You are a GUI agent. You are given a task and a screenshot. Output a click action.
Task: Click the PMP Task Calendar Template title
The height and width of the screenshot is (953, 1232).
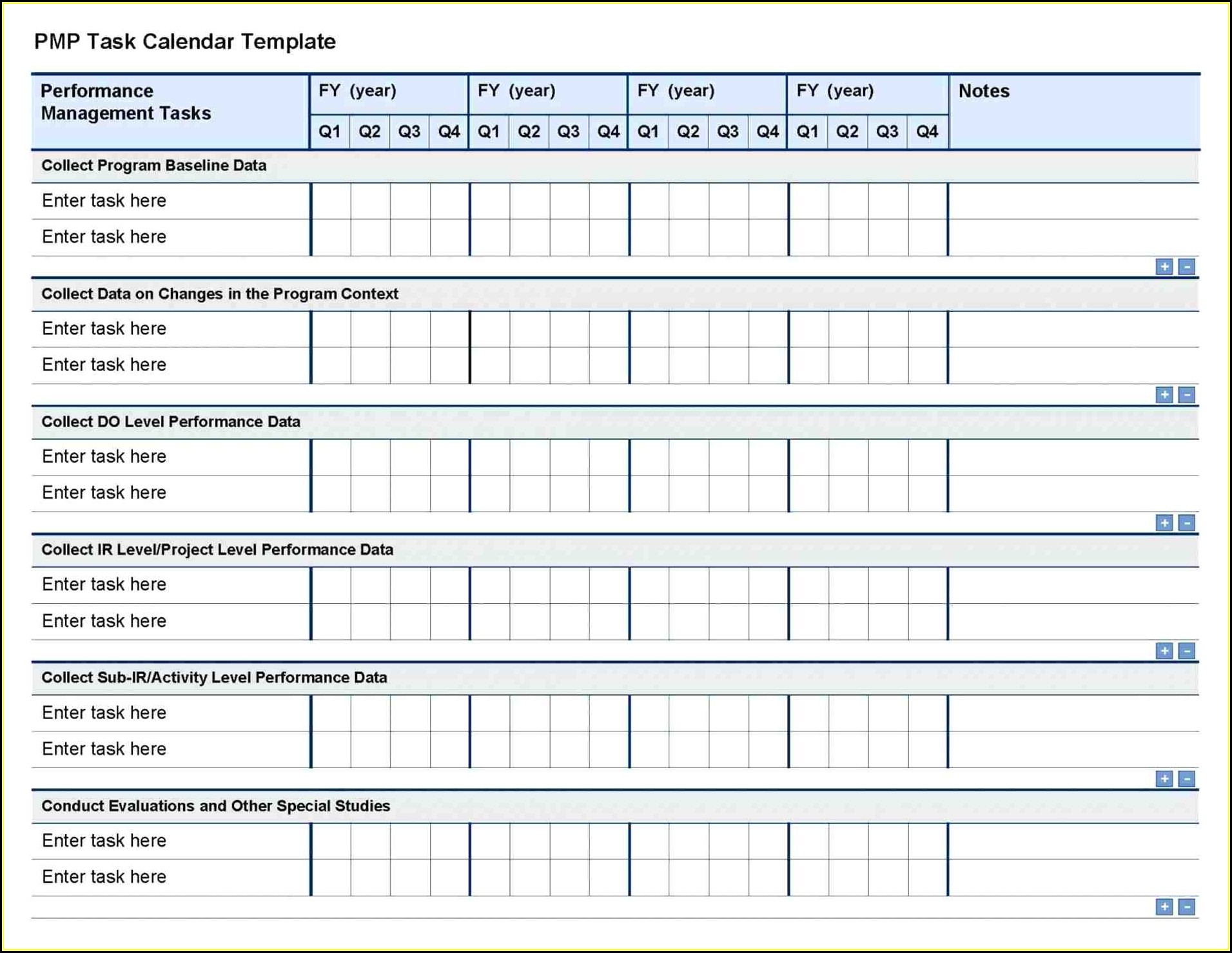coord(185,42)
